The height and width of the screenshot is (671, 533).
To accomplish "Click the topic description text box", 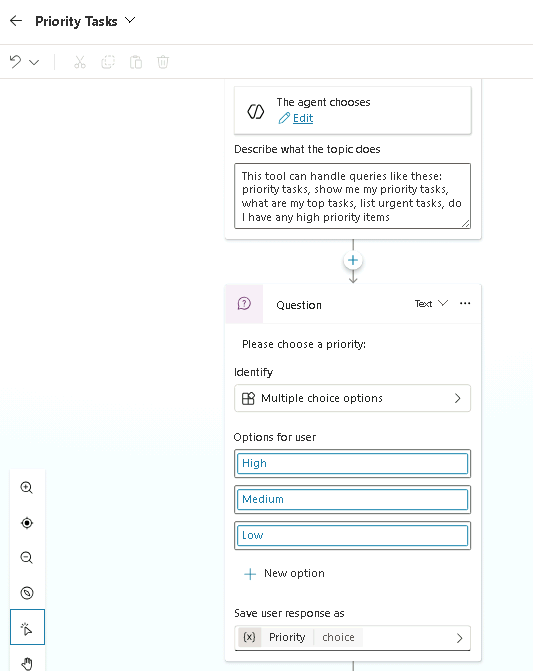I will tap(352, 196).
